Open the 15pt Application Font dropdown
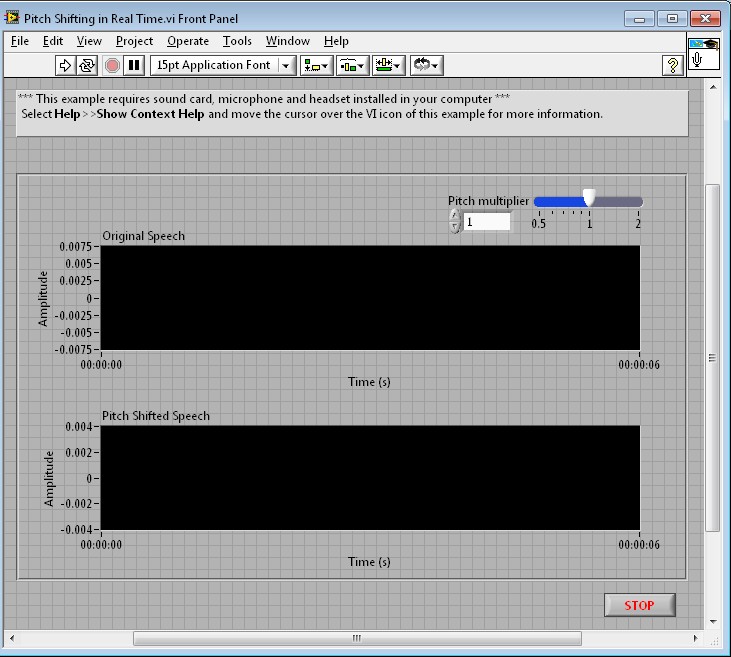Screen dimensions: 731x657 pyautogui.click(x=223, y=65)
